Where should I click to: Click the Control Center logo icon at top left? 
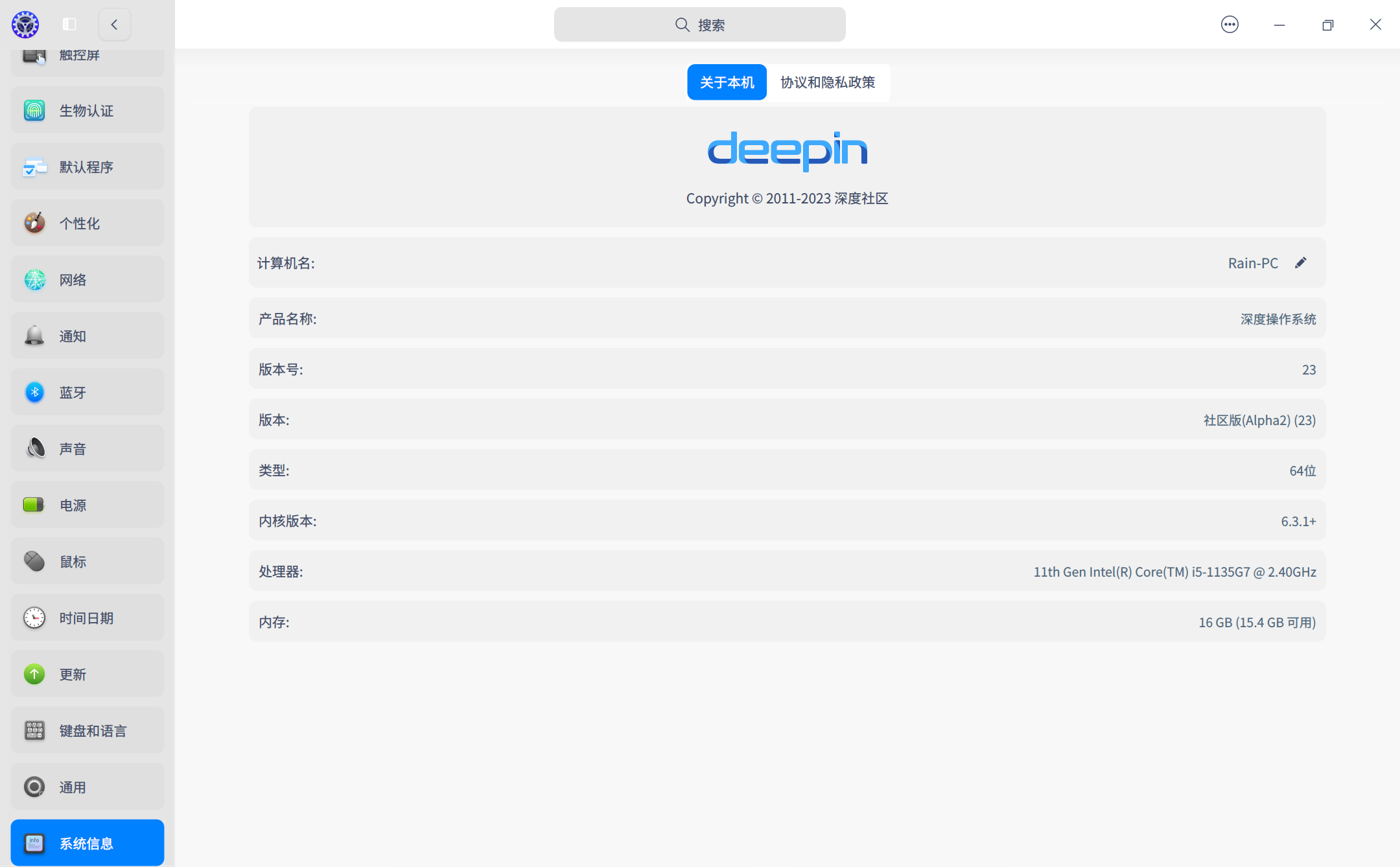pos(25,25)
